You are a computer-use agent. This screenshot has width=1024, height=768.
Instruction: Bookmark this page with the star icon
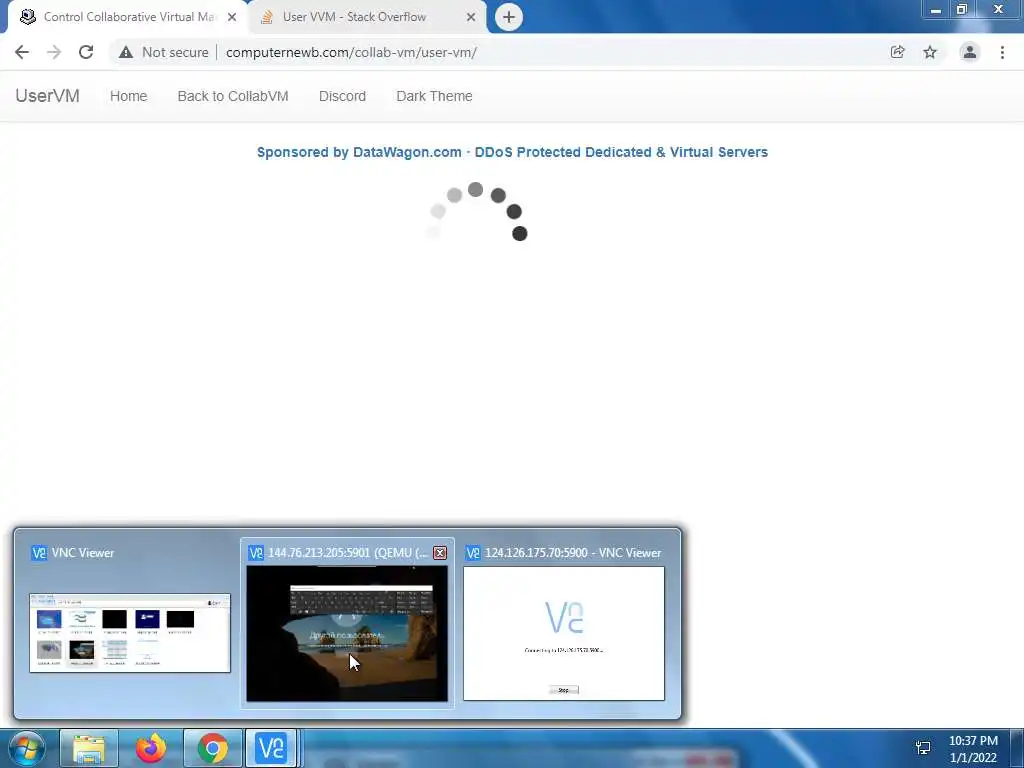(x=930, y=52)
